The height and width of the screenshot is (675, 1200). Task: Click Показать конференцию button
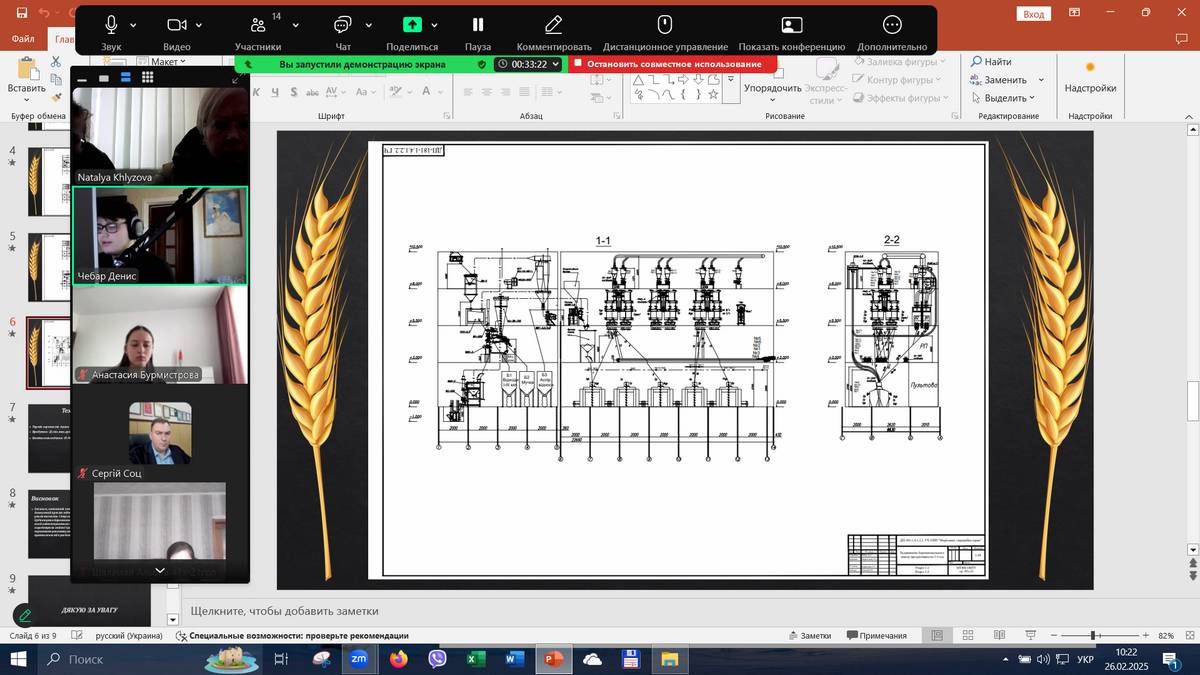click(x=792, y=32)
